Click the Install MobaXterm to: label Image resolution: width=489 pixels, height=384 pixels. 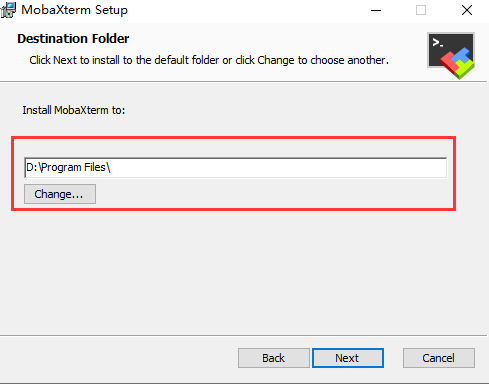(x=74, y=110)
